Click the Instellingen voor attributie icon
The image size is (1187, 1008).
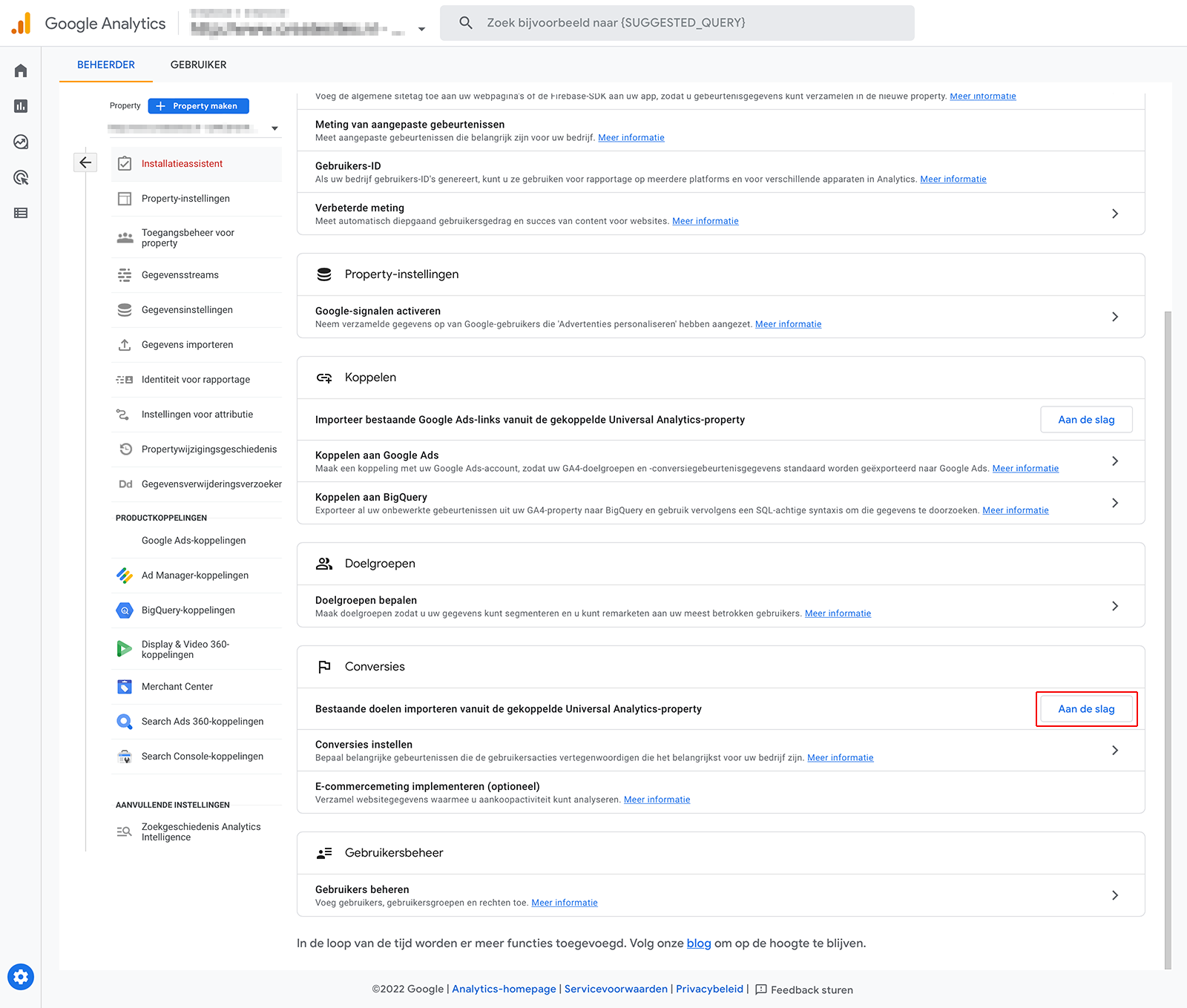(123, 415)
